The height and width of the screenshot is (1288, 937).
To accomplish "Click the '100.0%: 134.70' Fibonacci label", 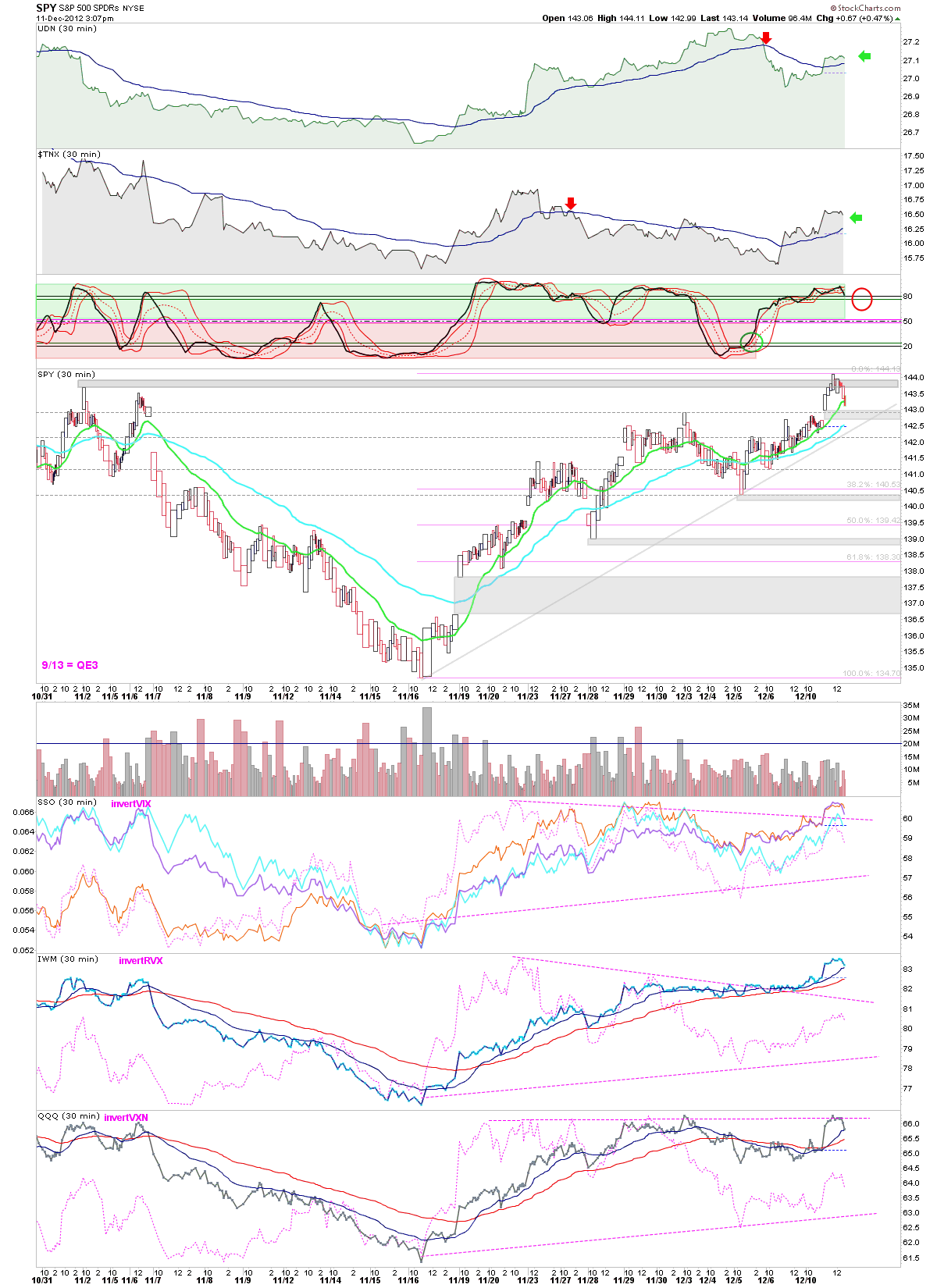I will [871, 673].
